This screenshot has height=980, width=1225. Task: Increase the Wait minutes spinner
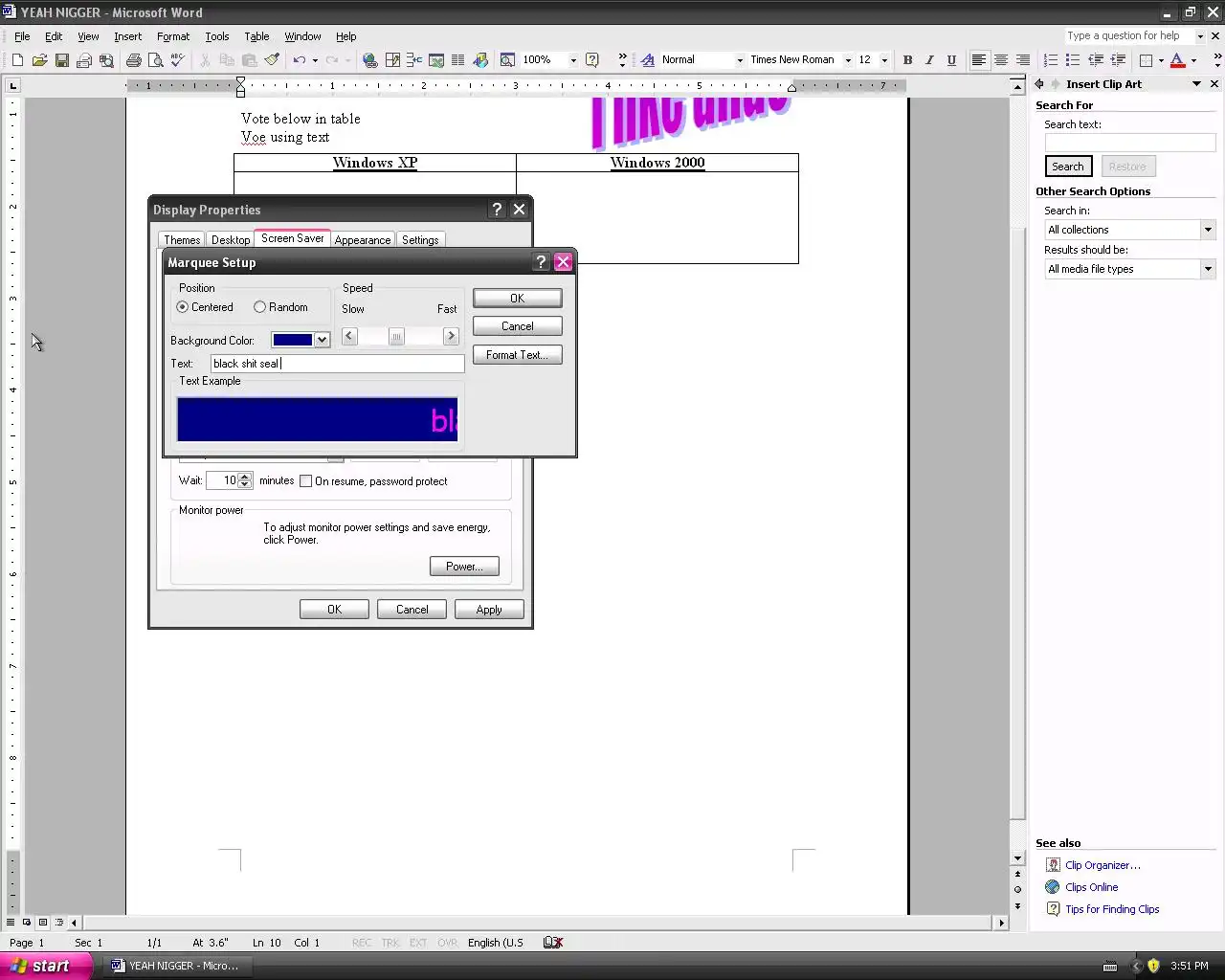[245, 477]
